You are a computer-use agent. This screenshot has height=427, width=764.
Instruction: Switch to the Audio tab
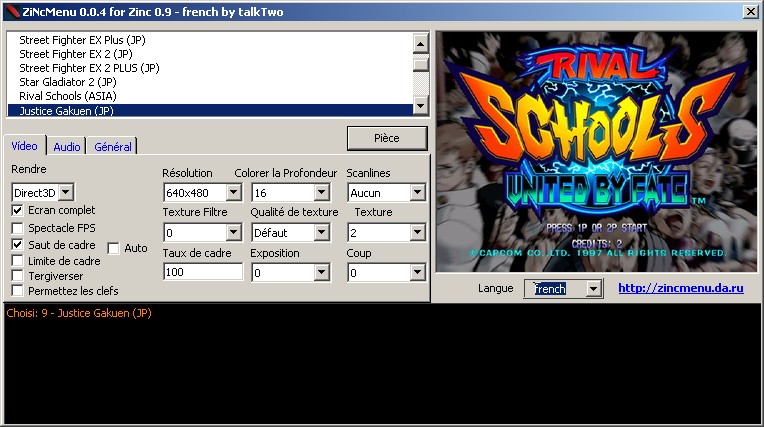pyautogui.click(x=67, y=147)
